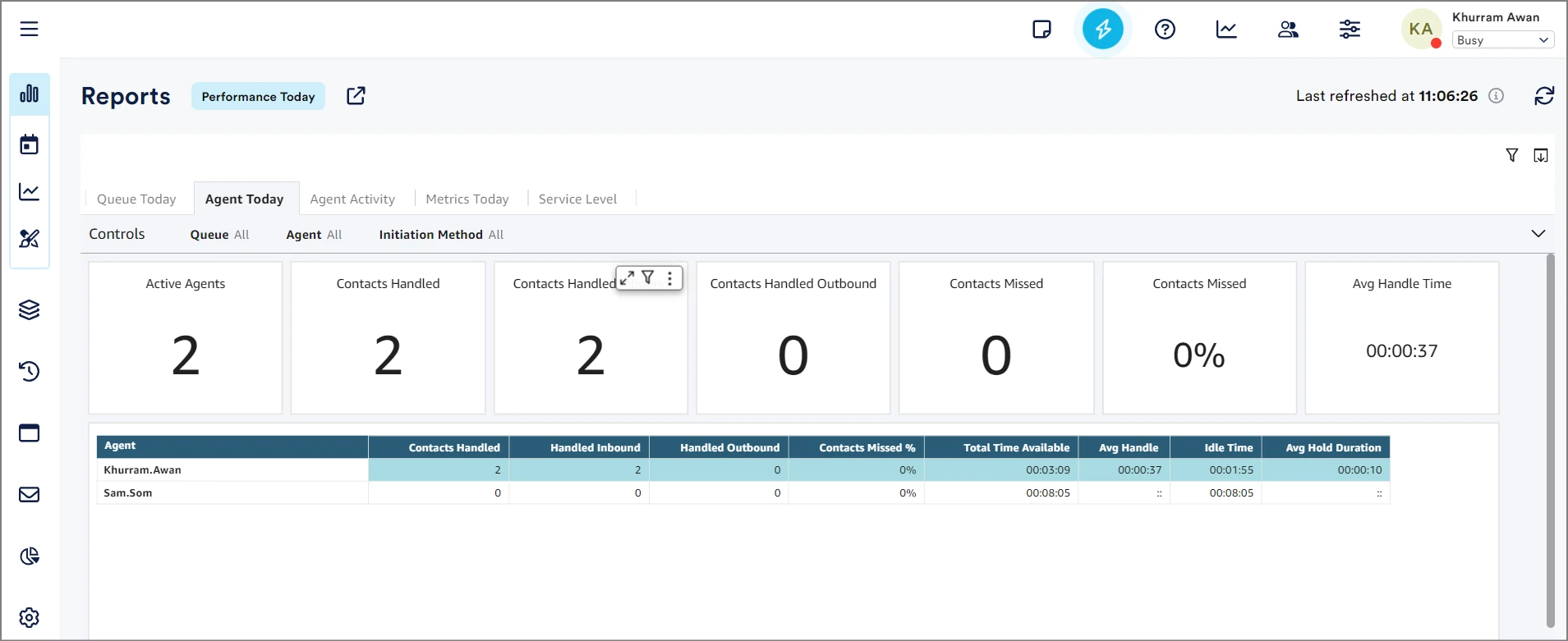This screenshot has width=1568, height=641.
Task: Click the dashboard filter funnel icon
Action: pyautogui.click(x=1512, y=155)
